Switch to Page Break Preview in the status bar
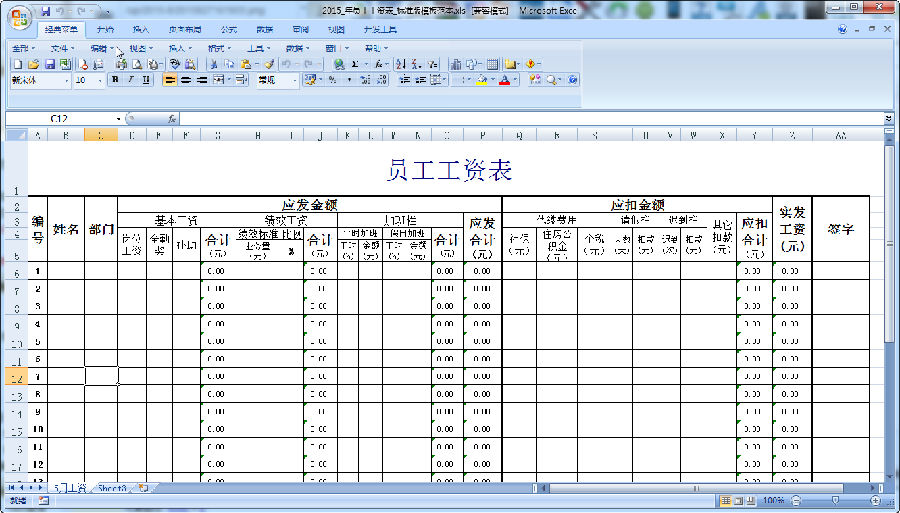This screenshot has width=900, height=513. 750,501
